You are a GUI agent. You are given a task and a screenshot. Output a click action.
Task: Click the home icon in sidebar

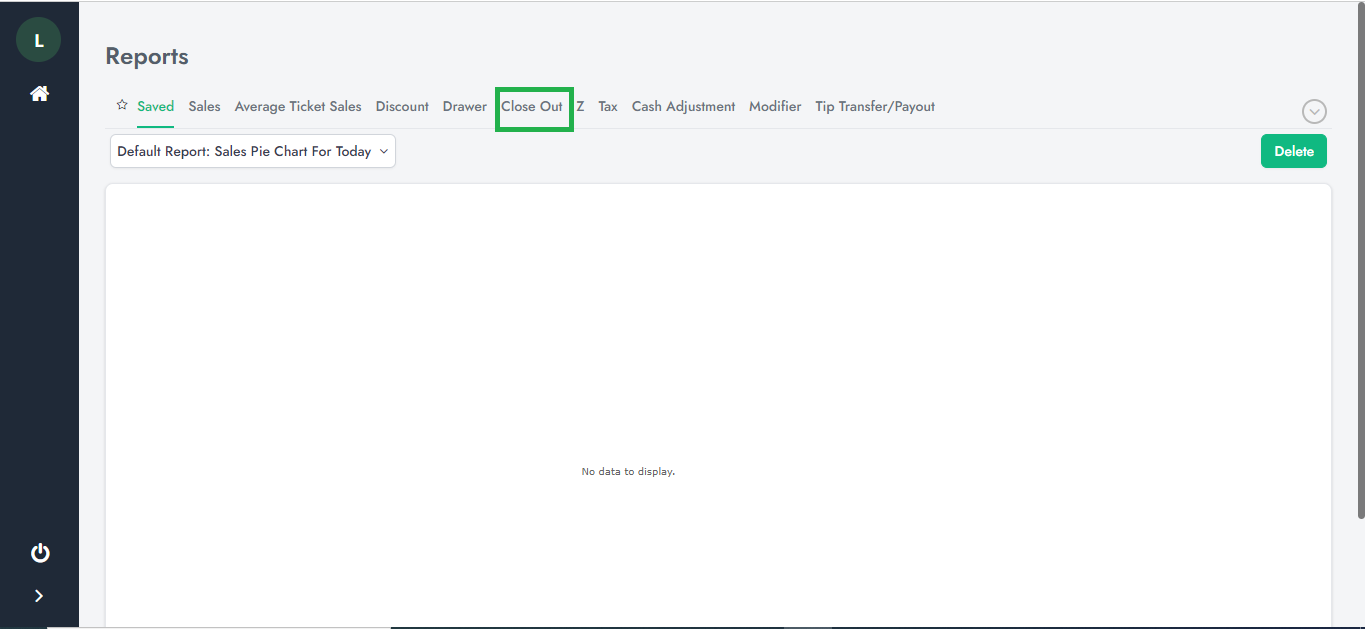pos(39,94)
